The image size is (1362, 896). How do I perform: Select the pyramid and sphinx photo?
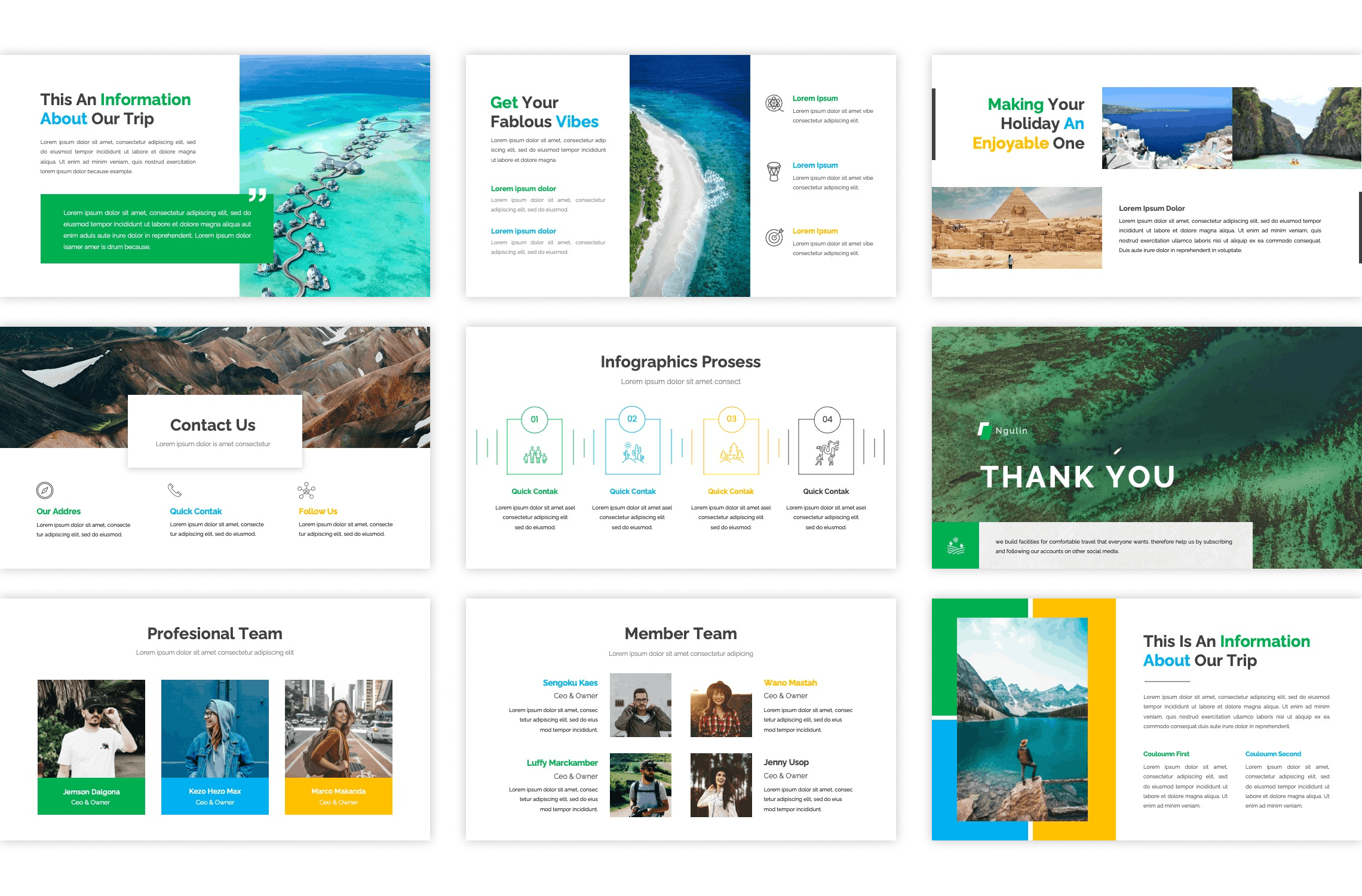1017,228
